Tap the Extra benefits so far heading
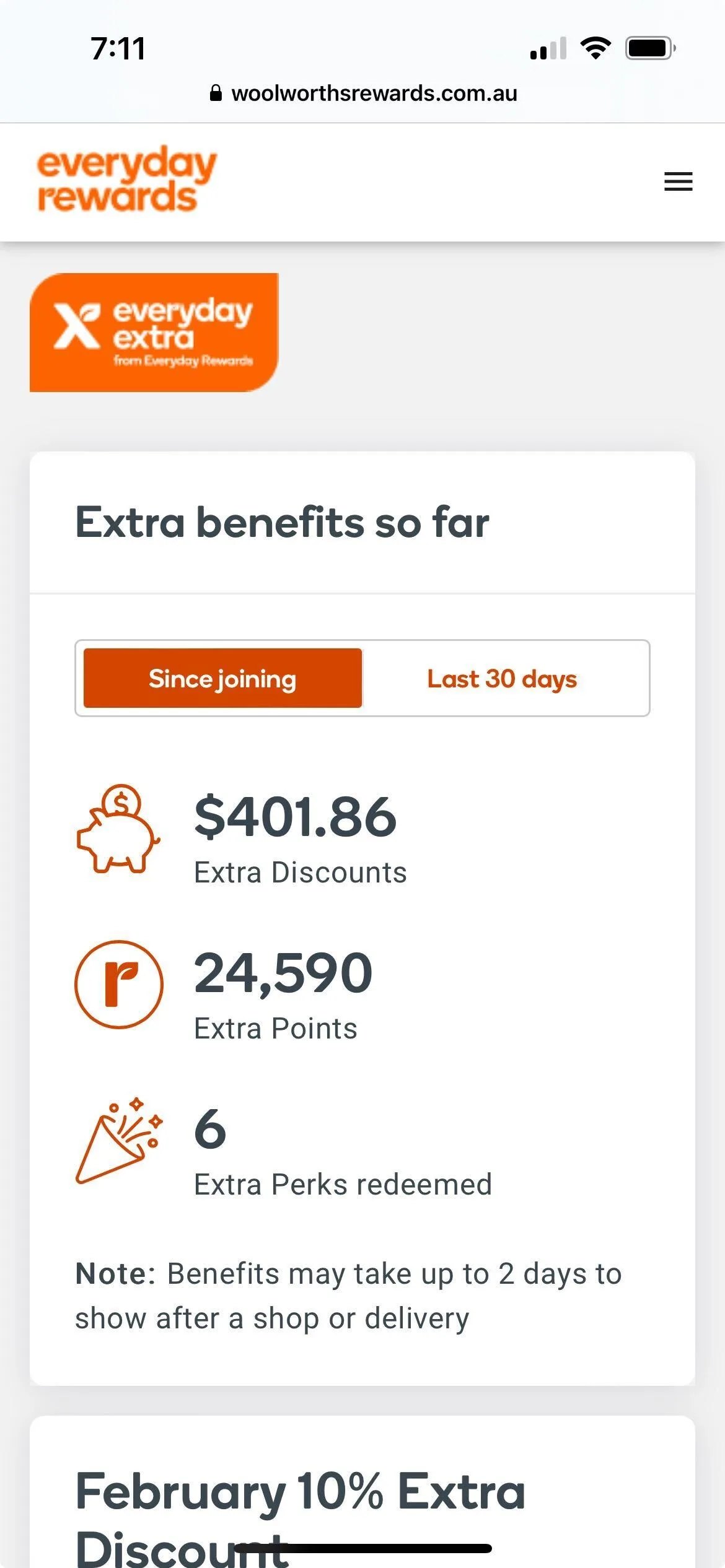 (x=282, y=522)
